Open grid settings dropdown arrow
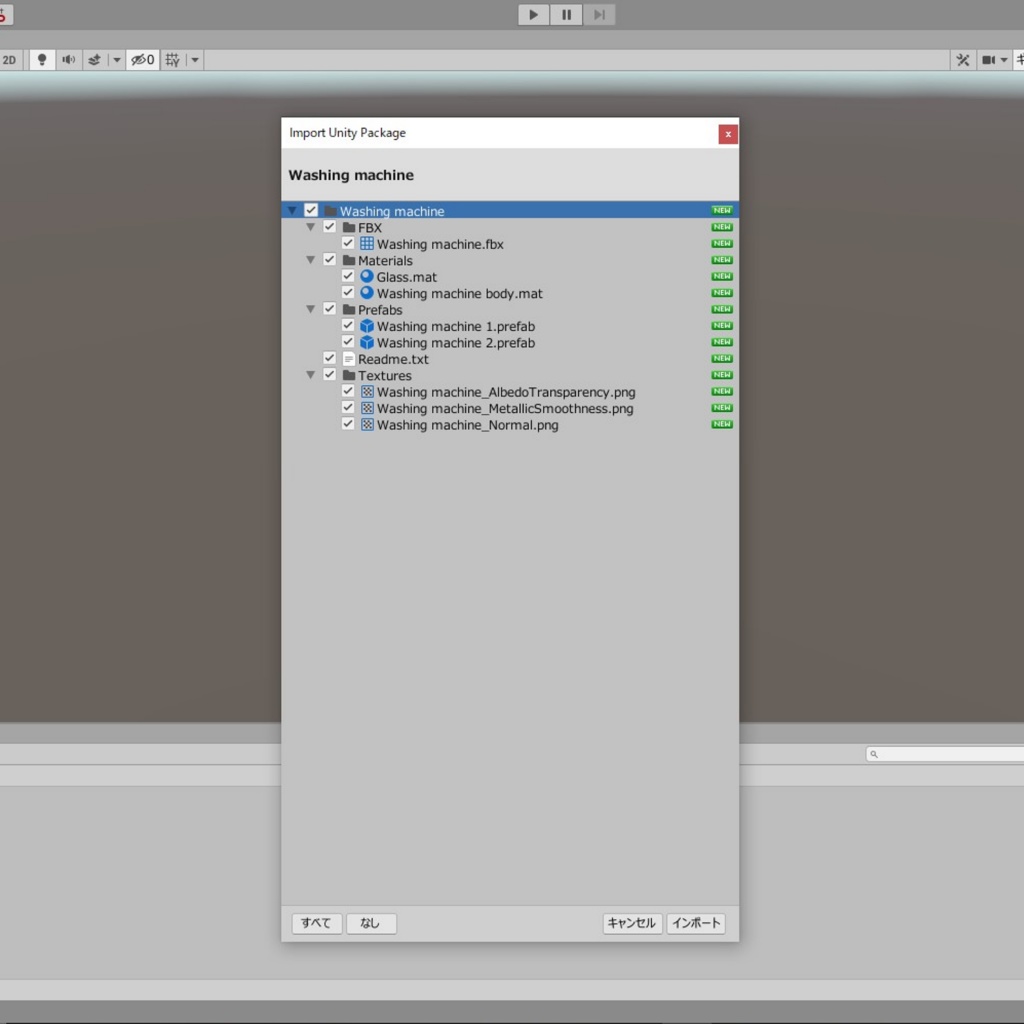 pos(195,60)
